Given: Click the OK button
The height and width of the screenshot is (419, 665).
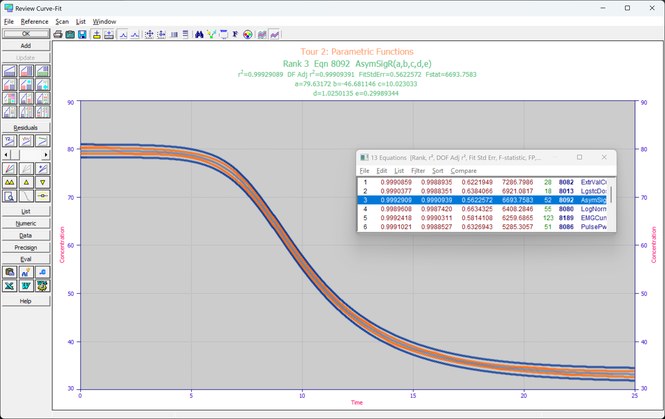Looking at the screenshot, I should click(26, 34).
